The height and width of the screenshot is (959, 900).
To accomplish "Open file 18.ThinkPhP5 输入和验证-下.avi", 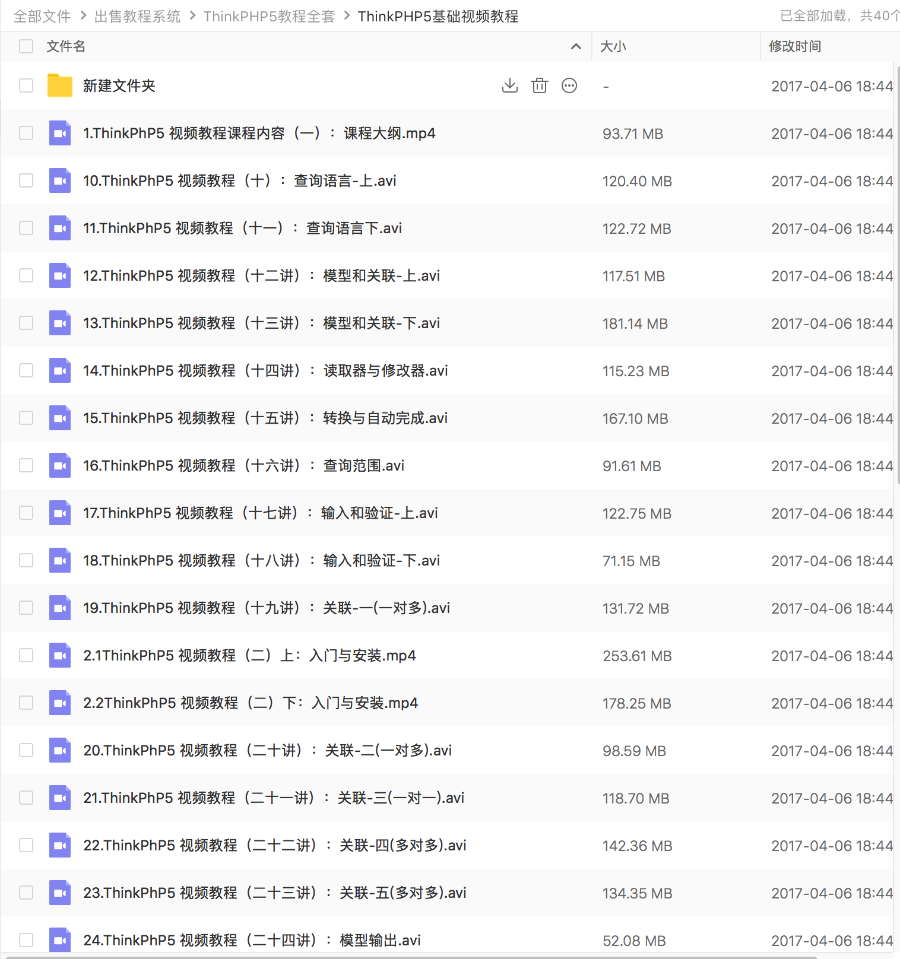I will coord(262,561).
